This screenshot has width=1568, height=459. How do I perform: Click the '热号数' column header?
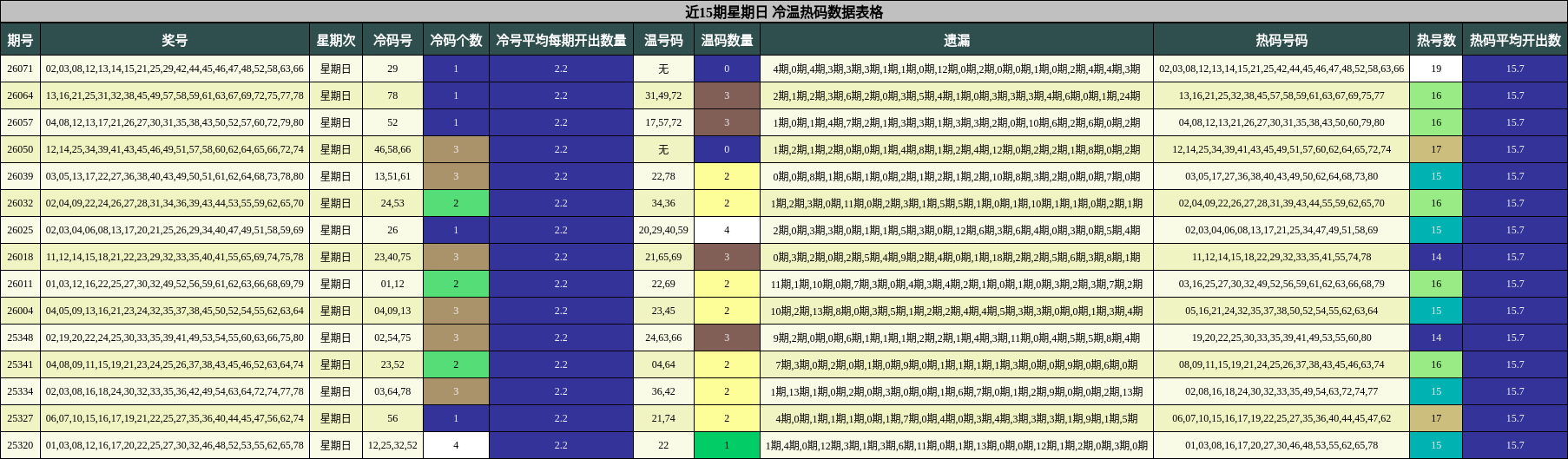click(1436, 40)
